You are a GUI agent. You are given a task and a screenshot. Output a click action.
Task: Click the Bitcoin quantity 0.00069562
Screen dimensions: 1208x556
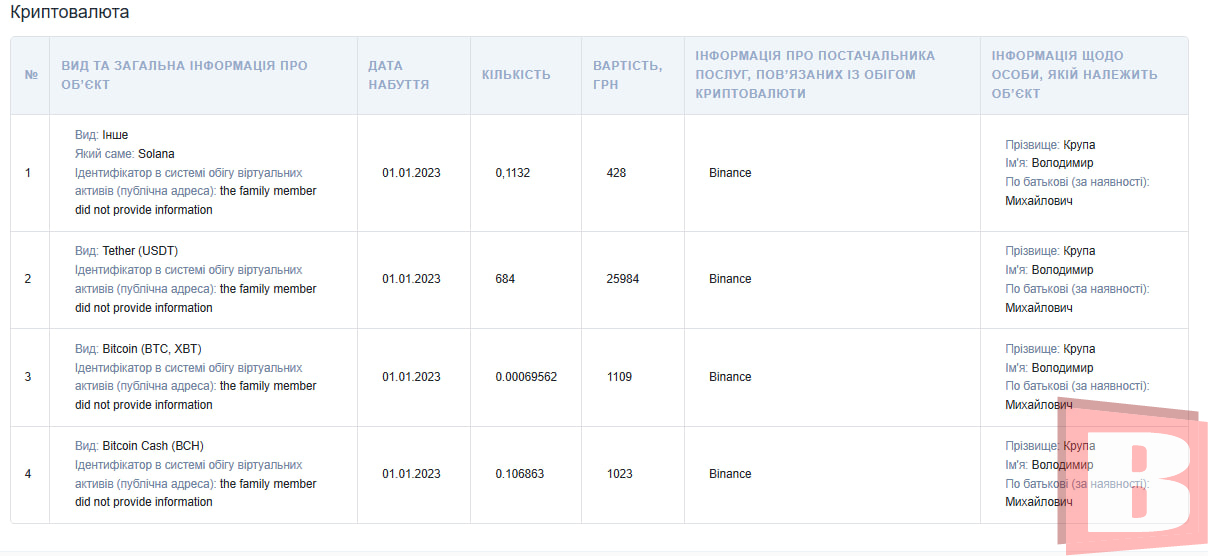point(526,377)
